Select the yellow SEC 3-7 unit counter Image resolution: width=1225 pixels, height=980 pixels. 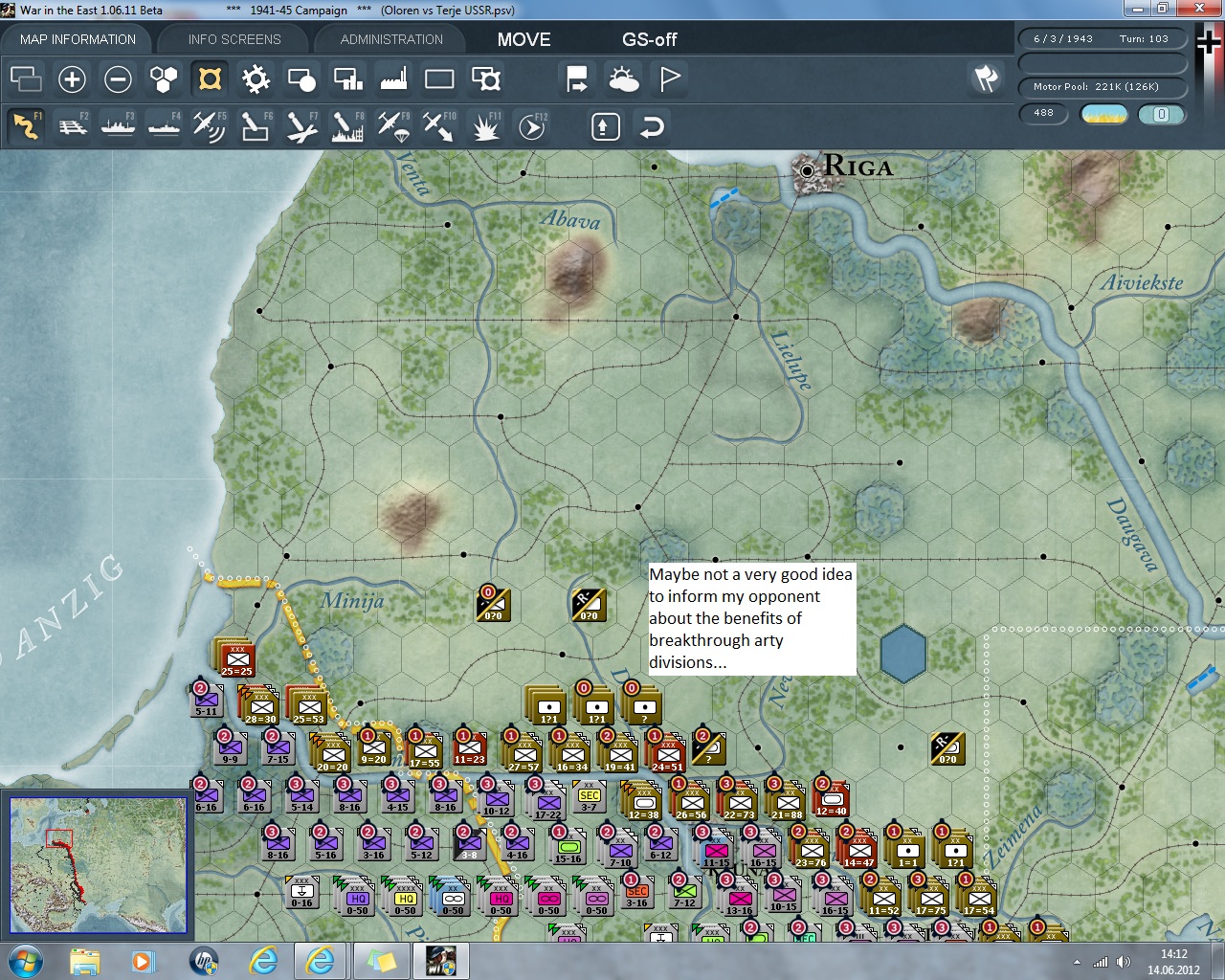[589, 798]
